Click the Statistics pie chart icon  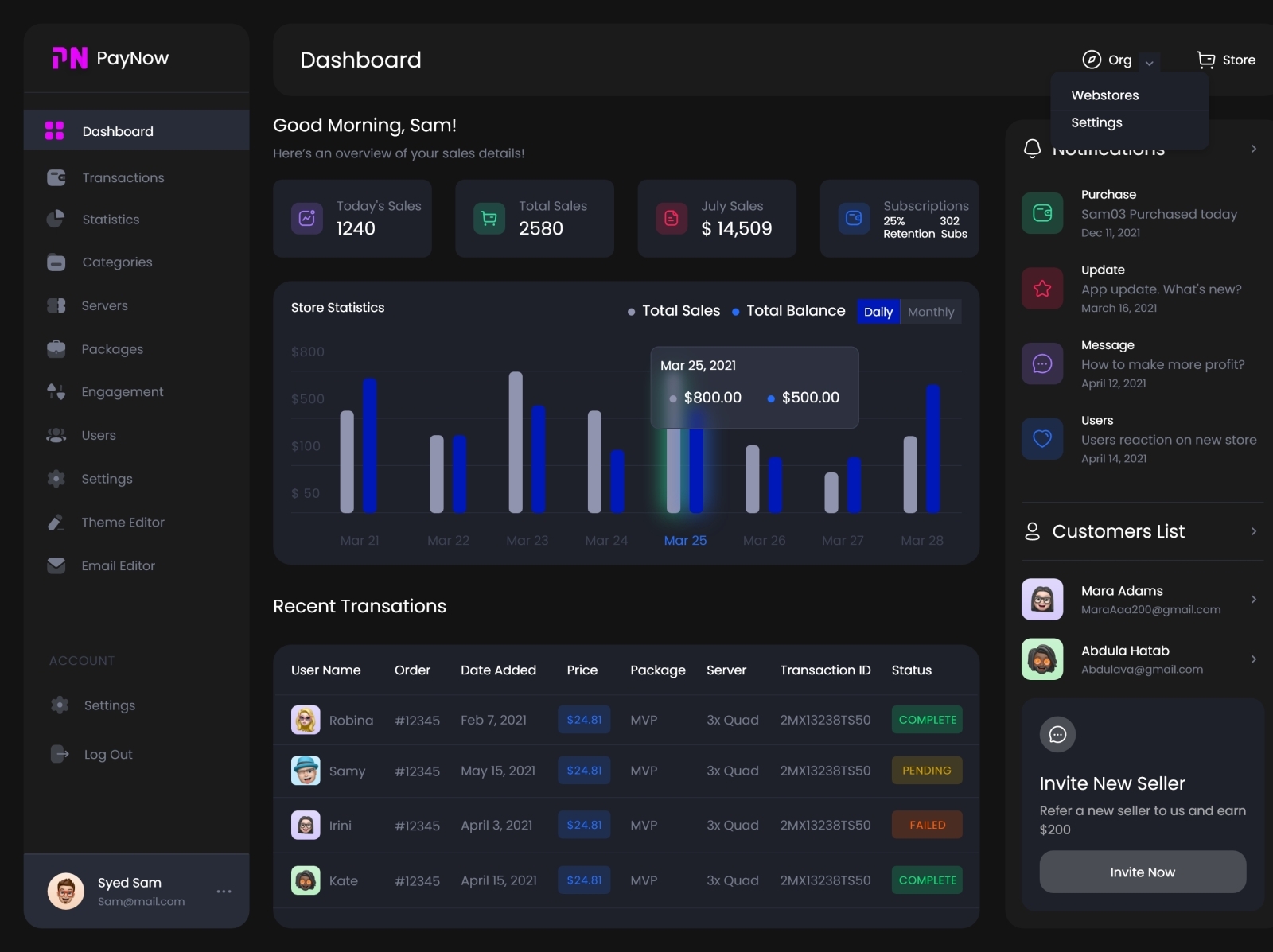pos(56,219)
